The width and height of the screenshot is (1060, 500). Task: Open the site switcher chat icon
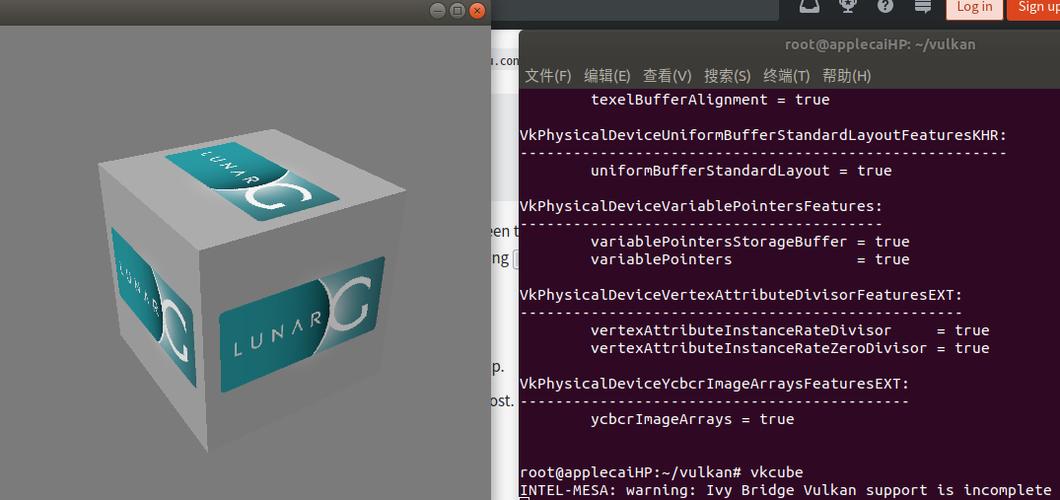point(923,6)
